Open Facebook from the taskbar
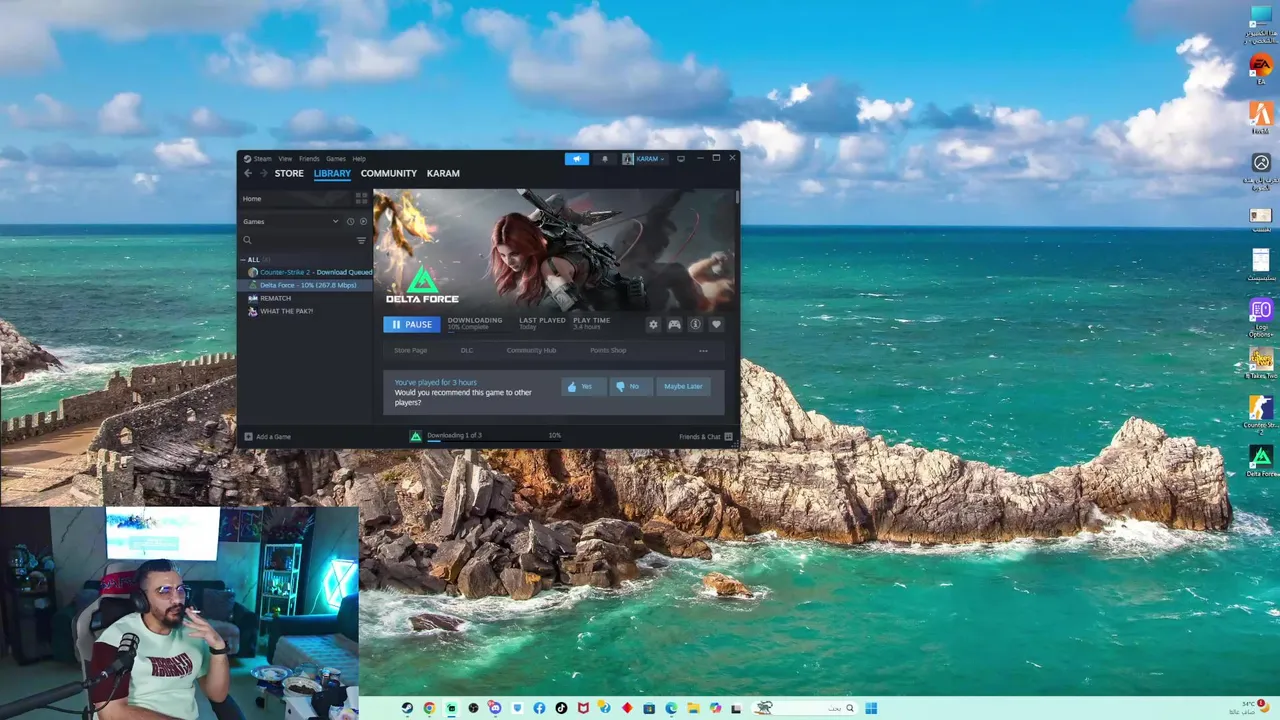 coord(539,708)
